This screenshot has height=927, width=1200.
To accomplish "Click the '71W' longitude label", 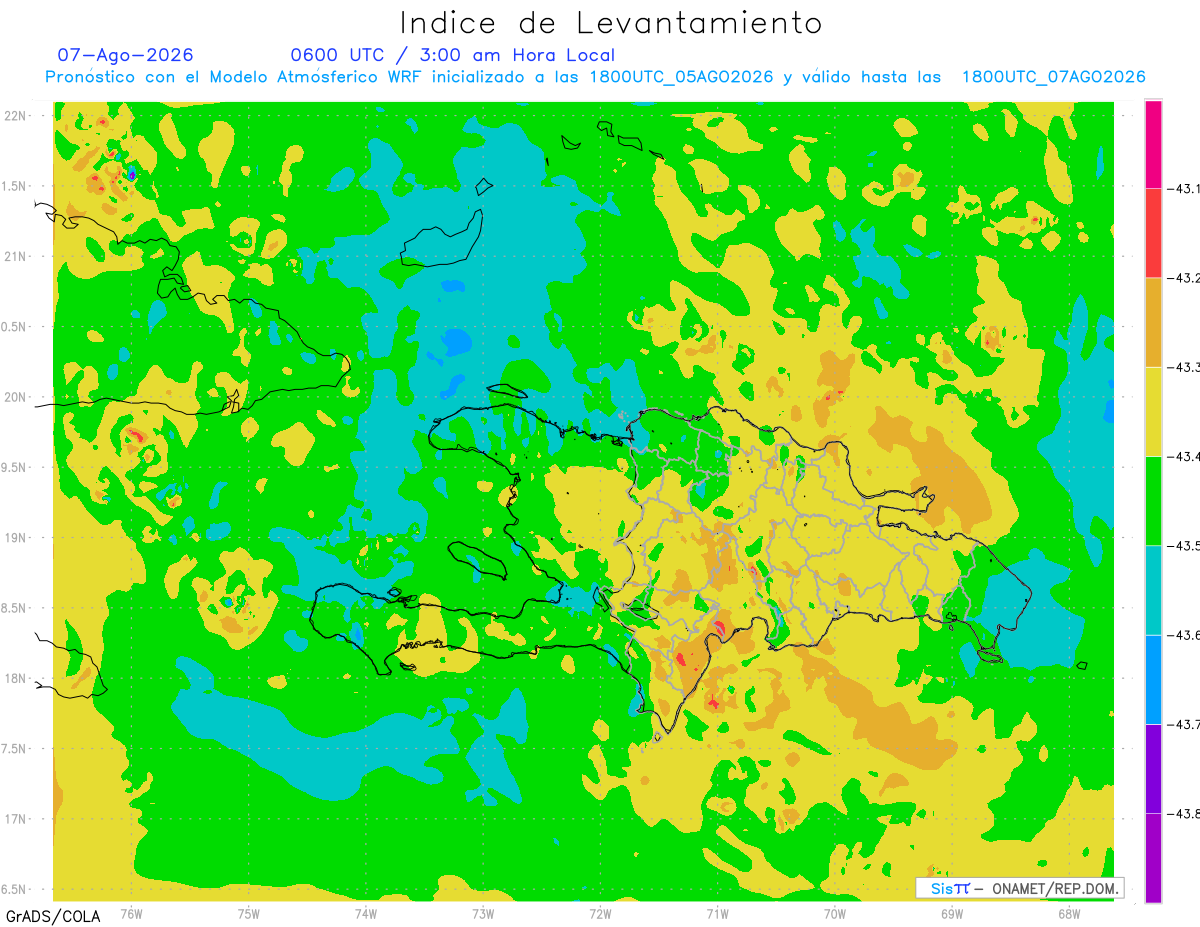I will click(x=717, y=913).
